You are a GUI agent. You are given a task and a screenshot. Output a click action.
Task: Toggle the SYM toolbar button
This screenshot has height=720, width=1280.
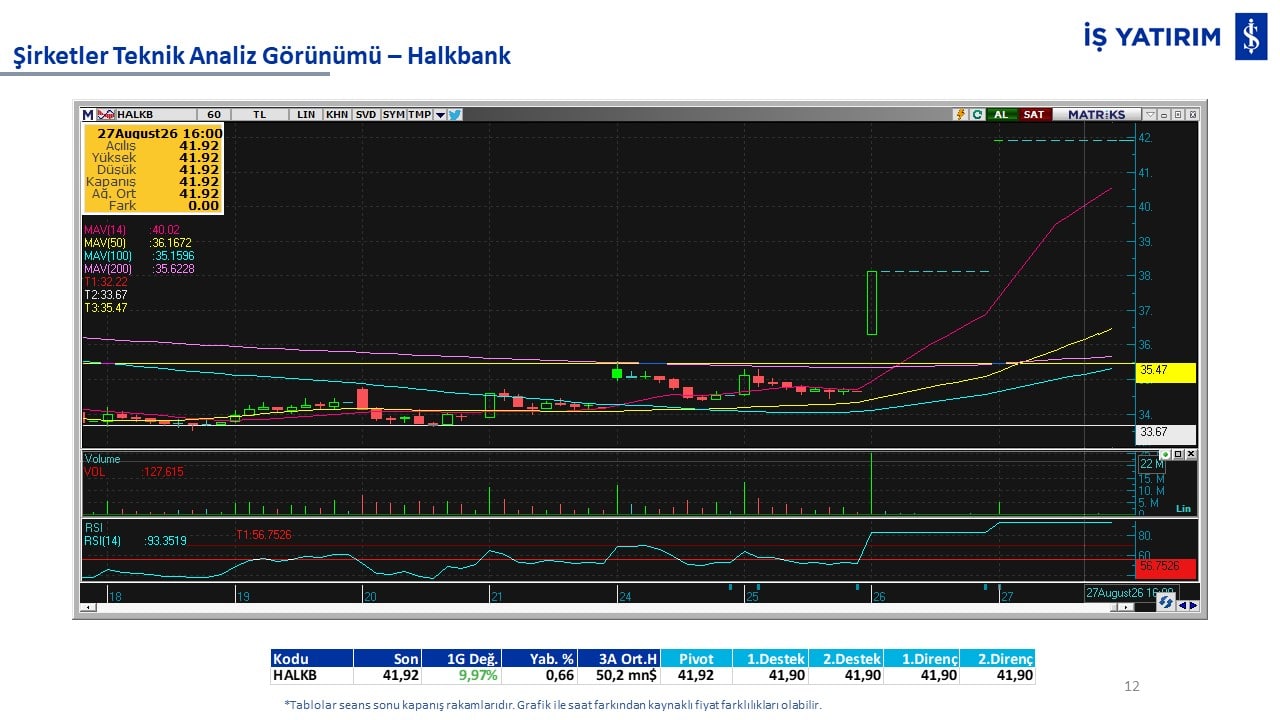pos(393,114)
